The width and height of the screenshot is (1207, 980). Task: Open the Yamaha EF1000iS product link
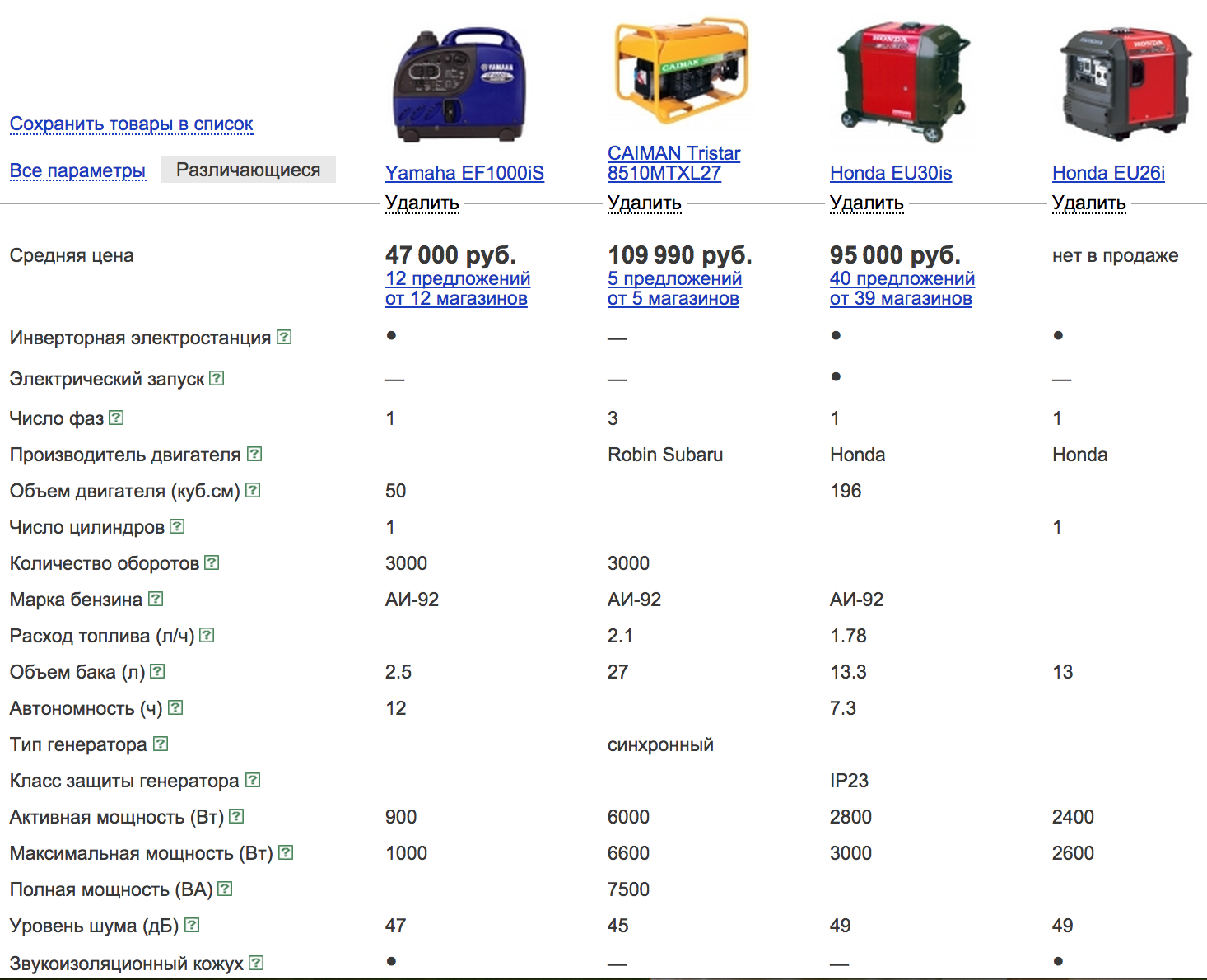464,173
